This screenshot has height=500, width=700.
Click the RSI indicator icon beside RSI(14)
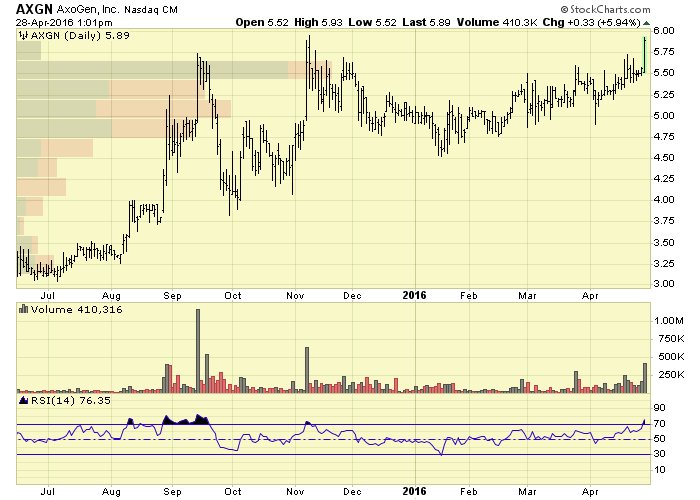pos(23,400)
